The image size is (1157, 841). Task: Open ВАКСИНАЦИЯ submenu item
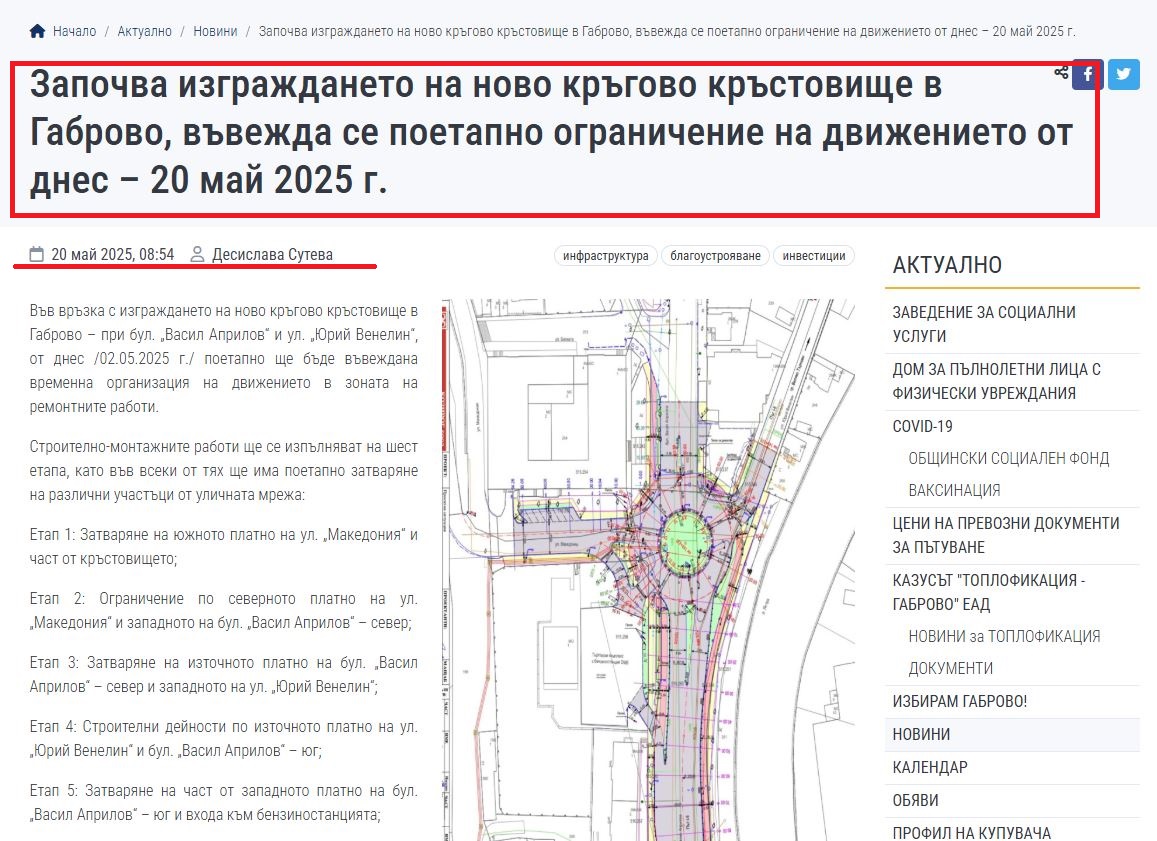click(954, 491)
